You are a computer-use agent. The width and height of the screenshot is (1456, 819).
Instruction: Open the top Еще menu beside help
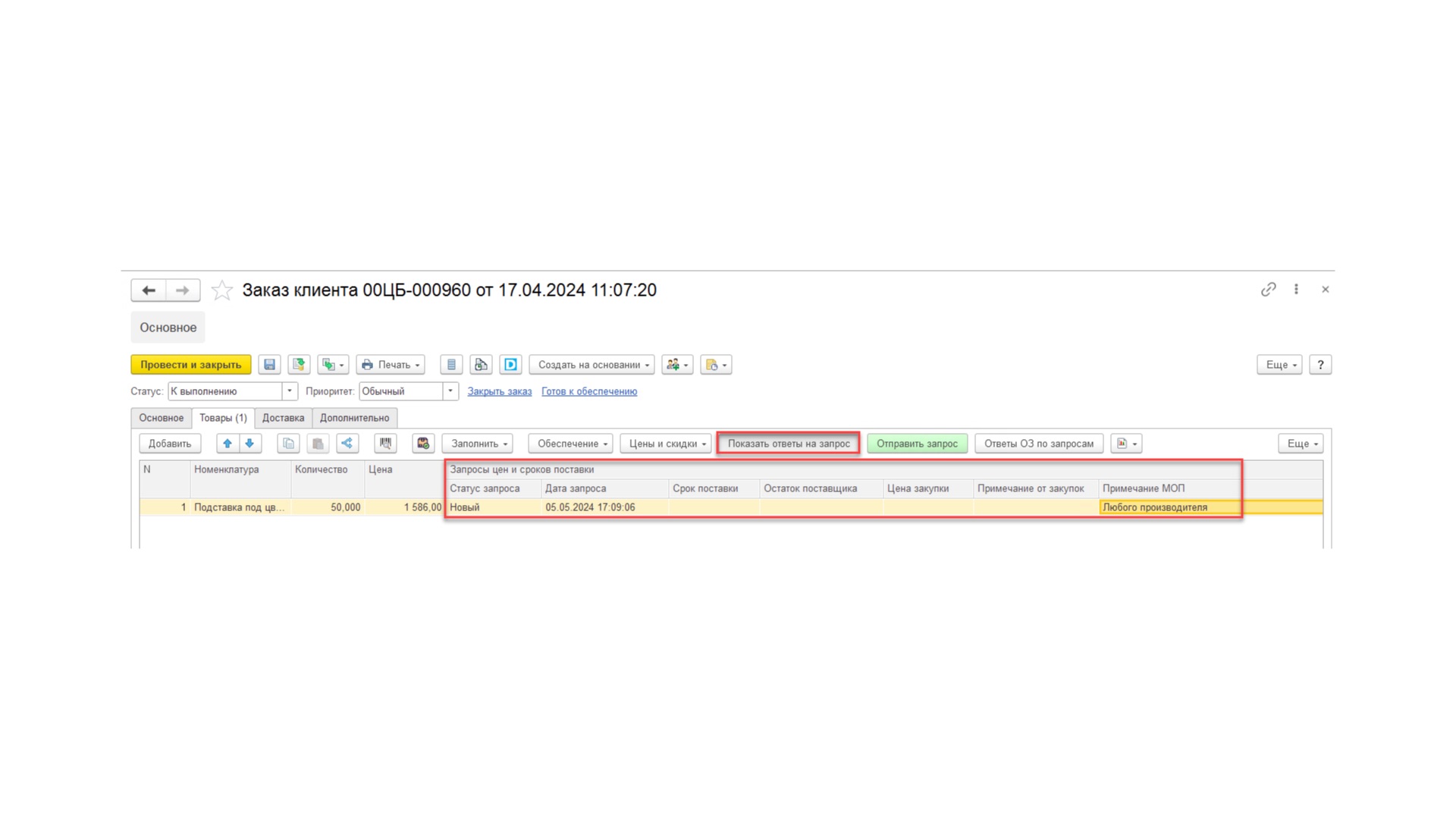pyautogui.click(x=1279, y=365)
